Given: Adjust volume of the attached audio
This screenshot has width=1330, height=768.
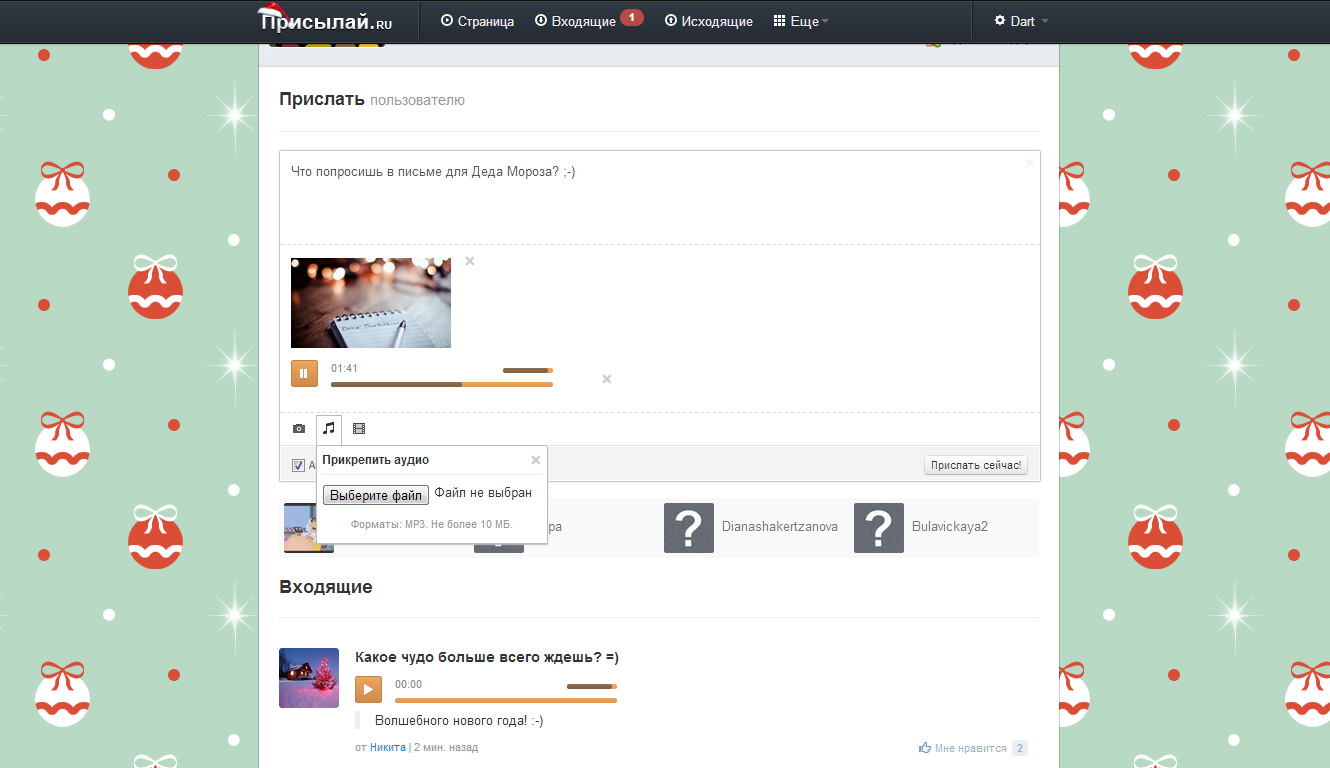Looking at the screenshot, I should tap(528, 370).
